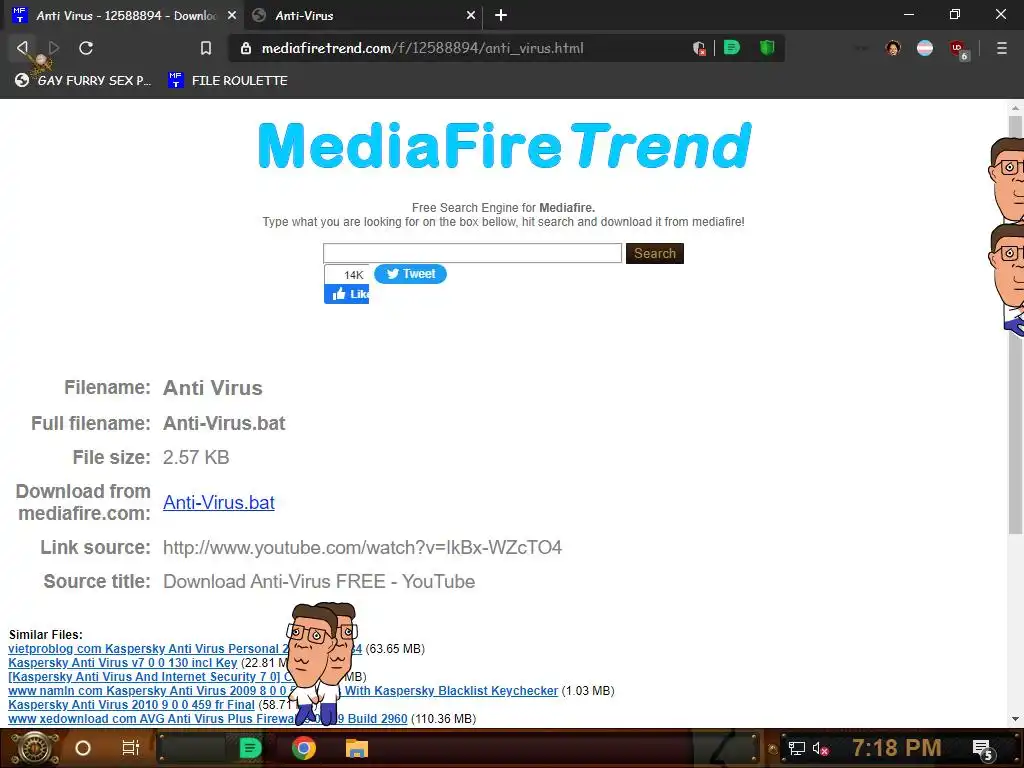Select the Anti Virus - 12588894 tab
1024x768 pixels.
124,15
